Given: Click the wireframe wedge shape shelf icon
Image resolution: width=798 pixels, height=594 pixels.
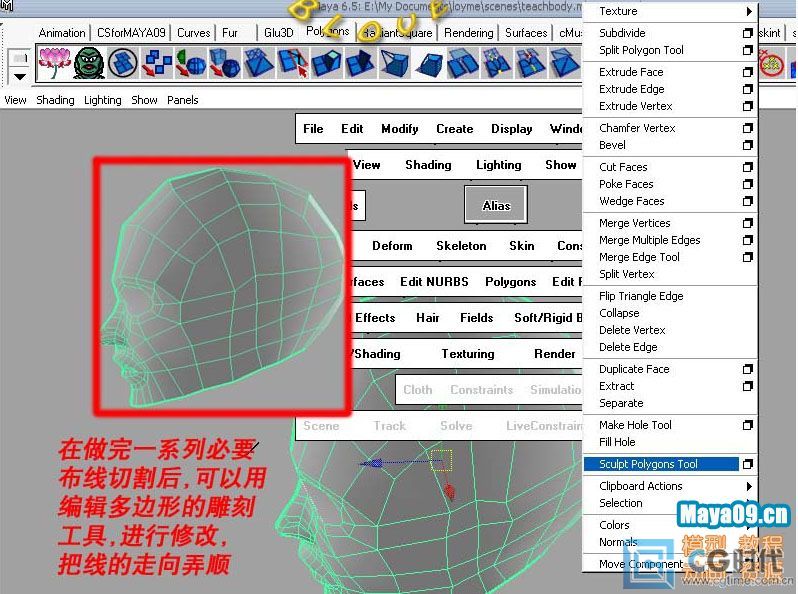Looking at the screenshot, I should [x=394, y=63].
